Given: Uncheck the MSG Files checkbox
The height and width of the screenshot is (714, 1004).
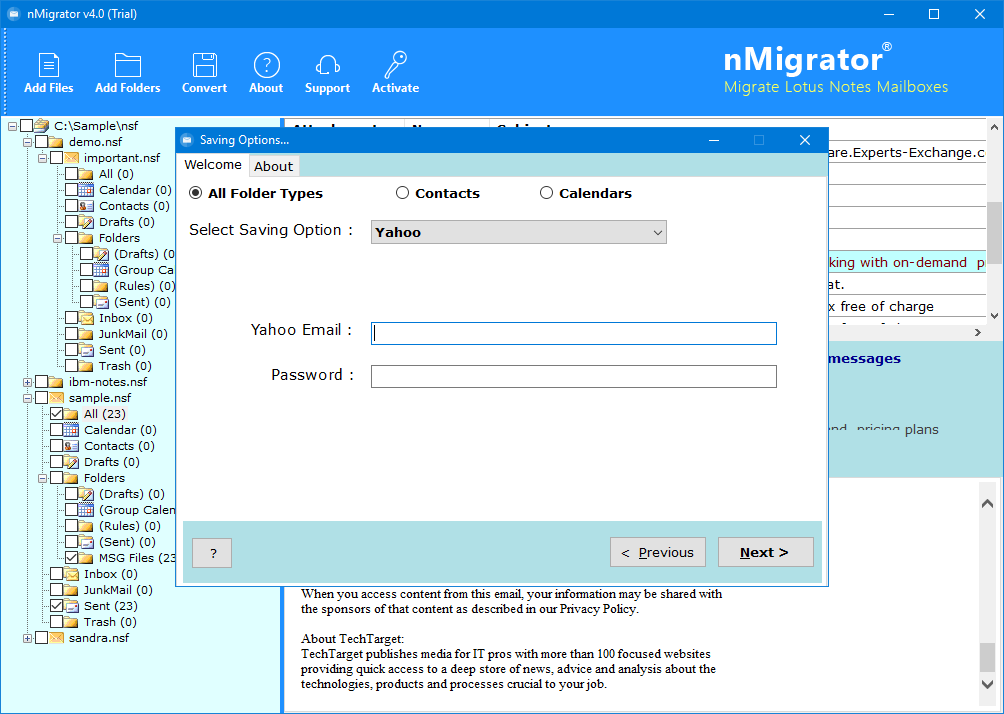Looking at the screenshot, I should [x=71, y=558].
